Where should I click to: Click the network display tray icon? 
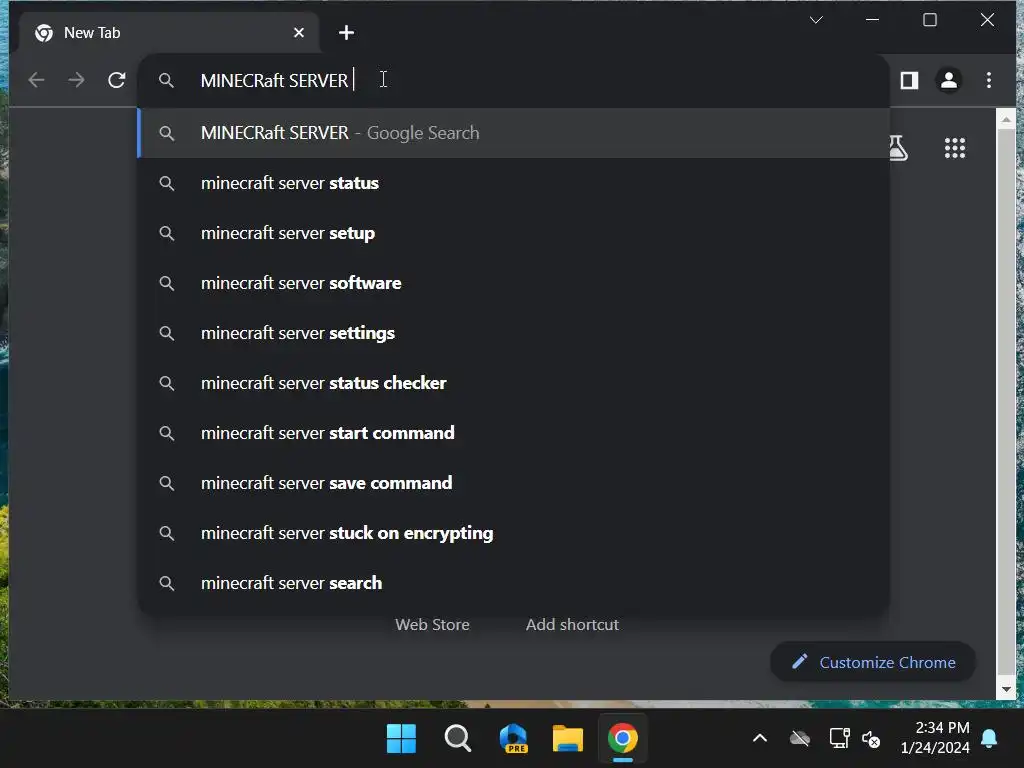coord(839,739)
